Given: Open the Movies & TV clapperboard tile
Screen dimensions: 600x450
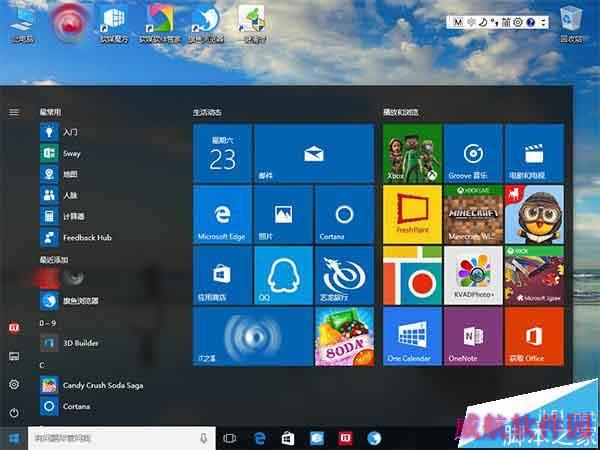Looking at the screenshot, I should [535, 153].
